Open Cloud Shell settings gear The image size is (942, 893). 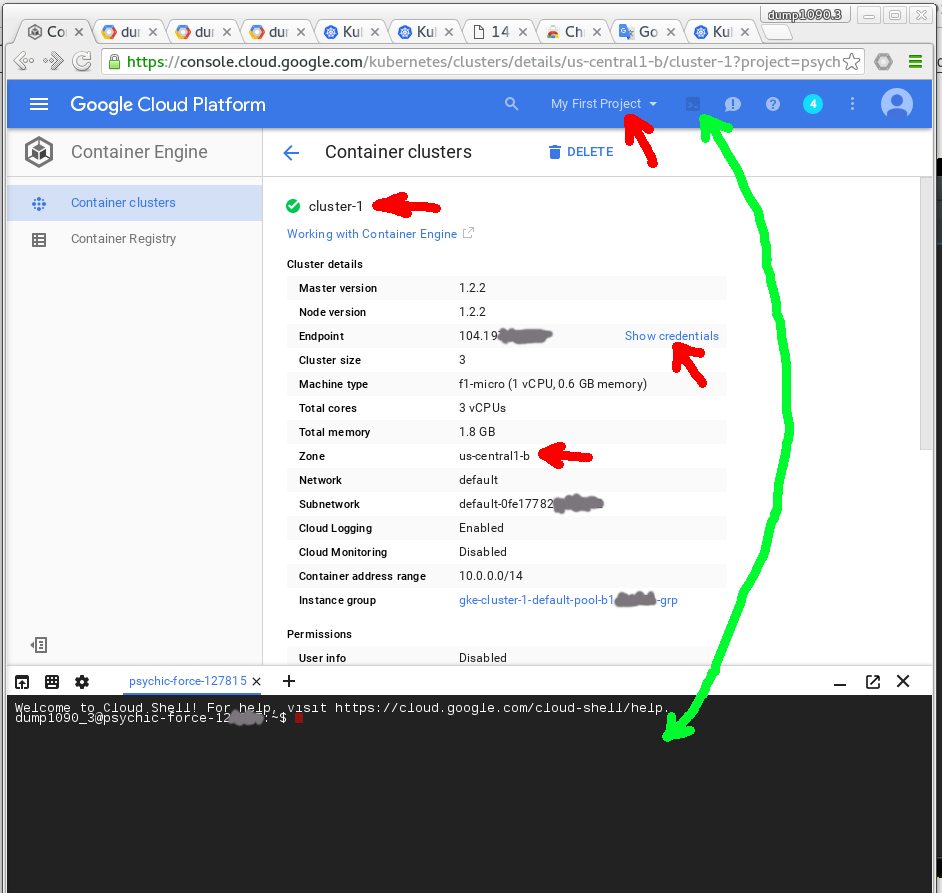pyautogui.click(x=82, y=681)
